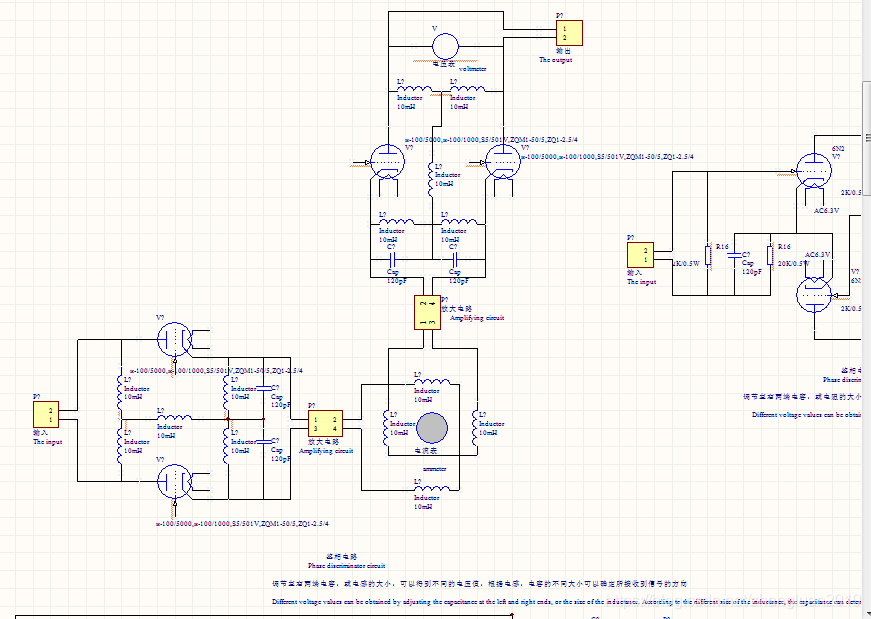Viewport: 871px width, 619px height.
Task: Click the 'ammeter' text label
Action: (x=434, y=469)
